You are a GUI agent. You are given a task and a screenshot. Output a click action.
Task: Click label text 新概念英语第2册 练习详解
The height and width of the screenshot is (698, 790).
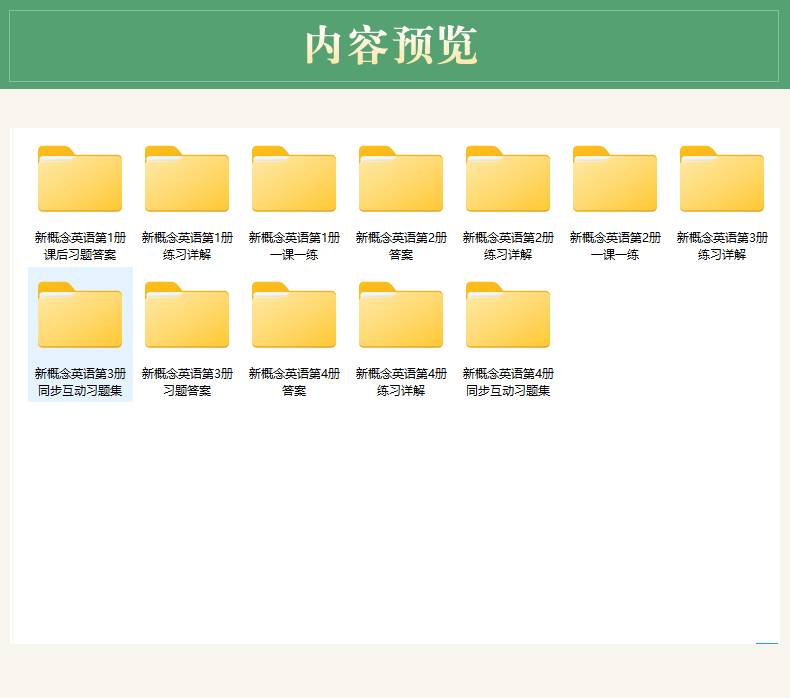[x=508, y=246]
